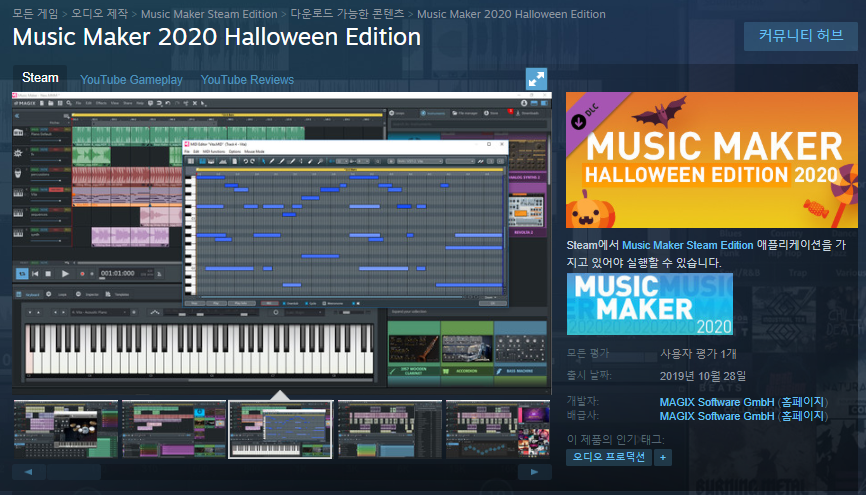Click release date 2019년 10월 28일
866x495 pixels.
[x=703, y=376]
